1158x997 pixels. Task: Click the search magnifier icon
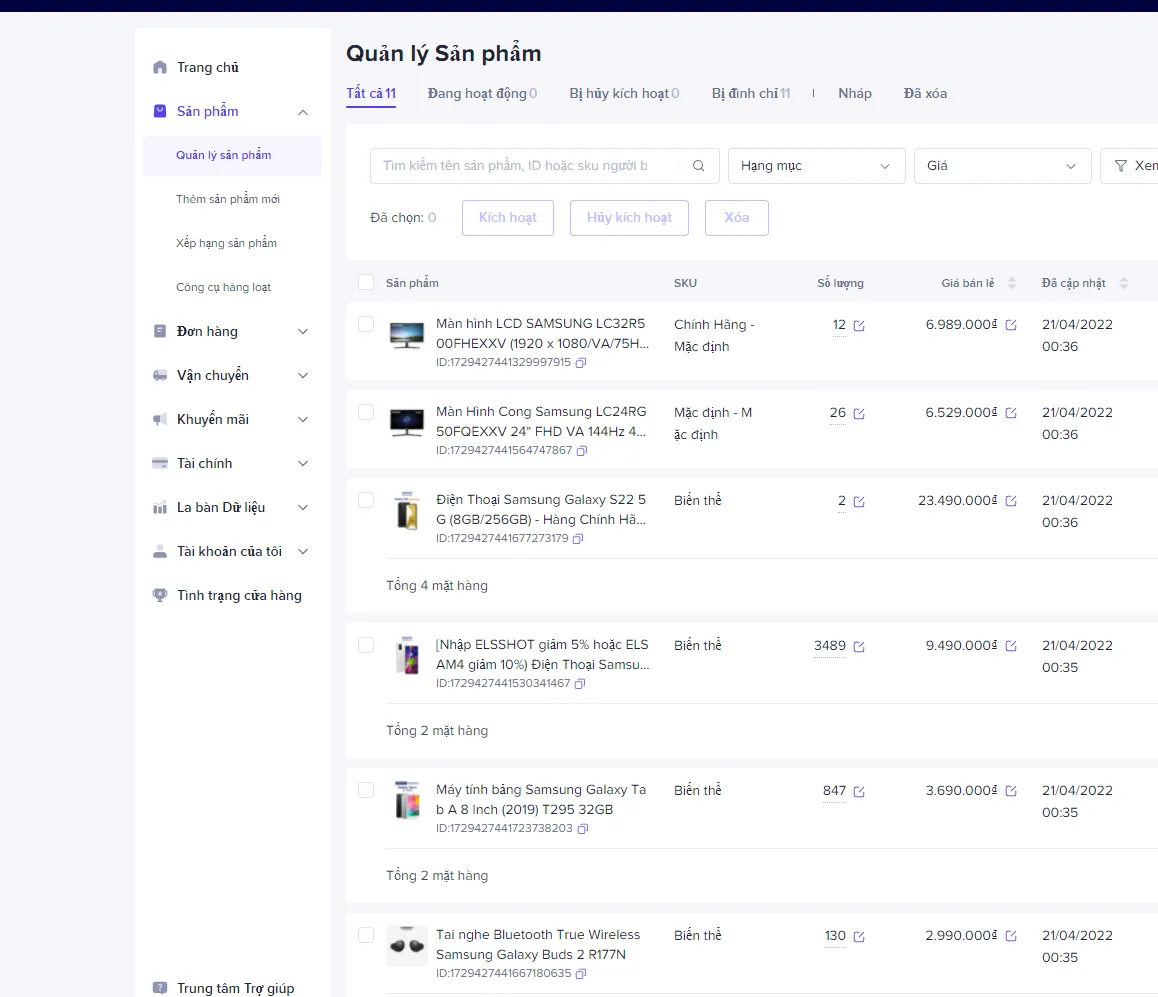[x=698, y=166]
